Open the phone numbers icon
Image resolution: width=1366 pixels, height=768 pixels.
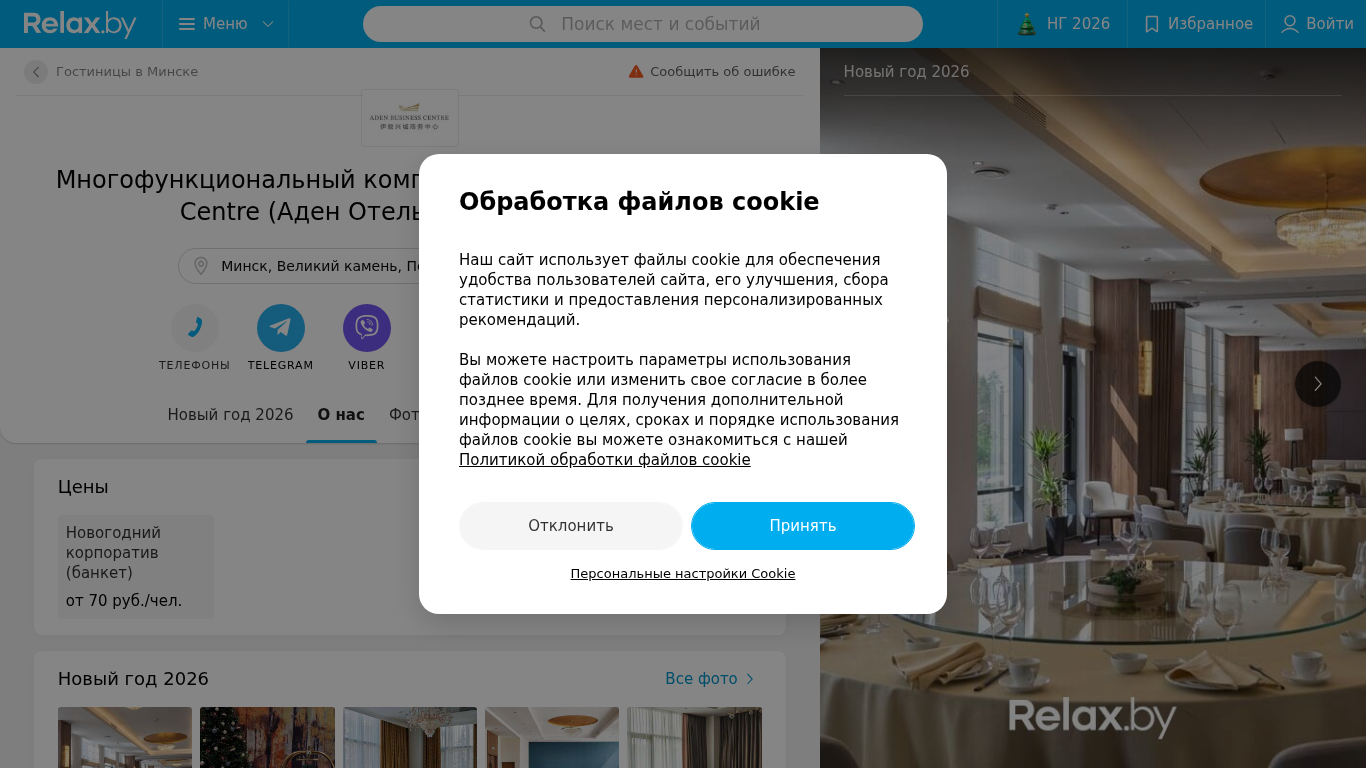[x=194, y=328]
